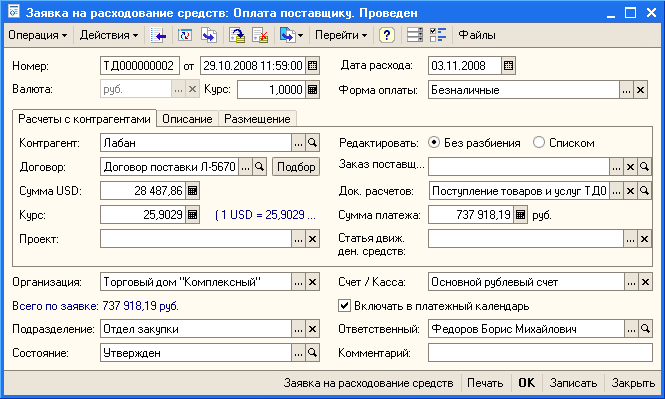Open the Перейти dropdown menu
This screenshot has width=665, height=399.
click(x=341, y=35)
